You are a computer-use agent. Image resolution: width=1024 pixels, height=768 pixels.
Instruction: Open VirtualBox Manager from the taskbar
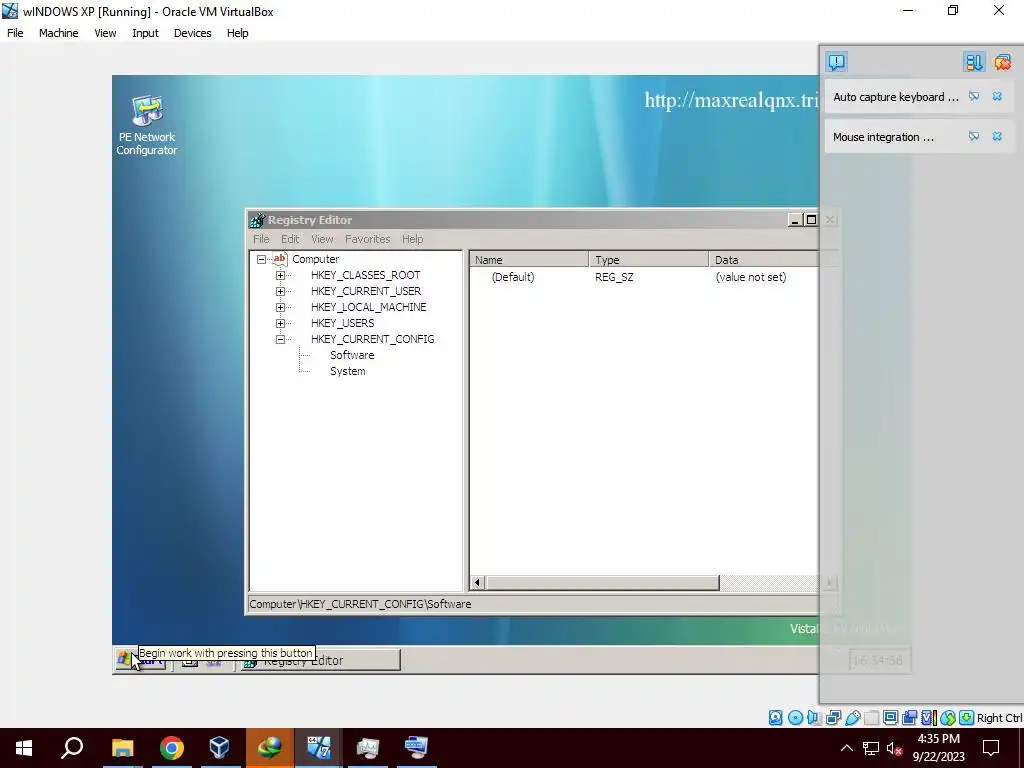click(220, 748)
